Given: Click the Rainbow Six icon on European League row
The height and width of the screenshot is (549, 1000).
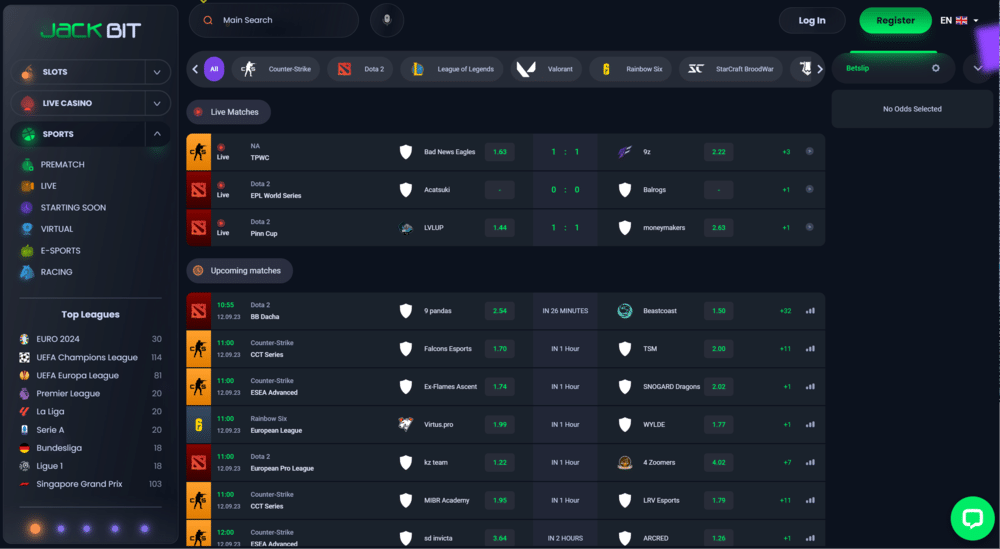Looking at the screenshot, I should pos(198,425).
